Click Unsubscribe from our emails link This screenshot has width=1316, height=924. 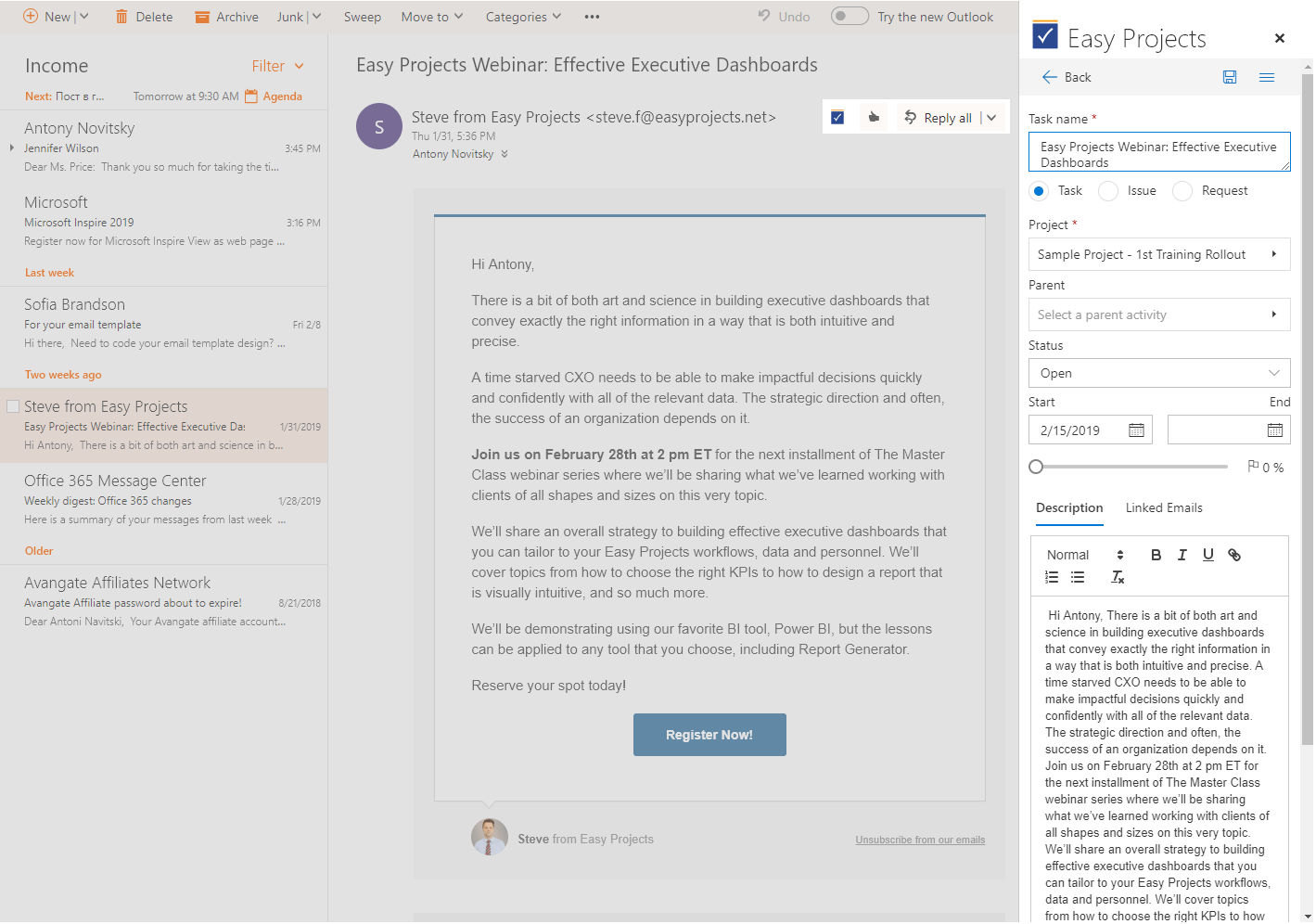tap(920, 840)
